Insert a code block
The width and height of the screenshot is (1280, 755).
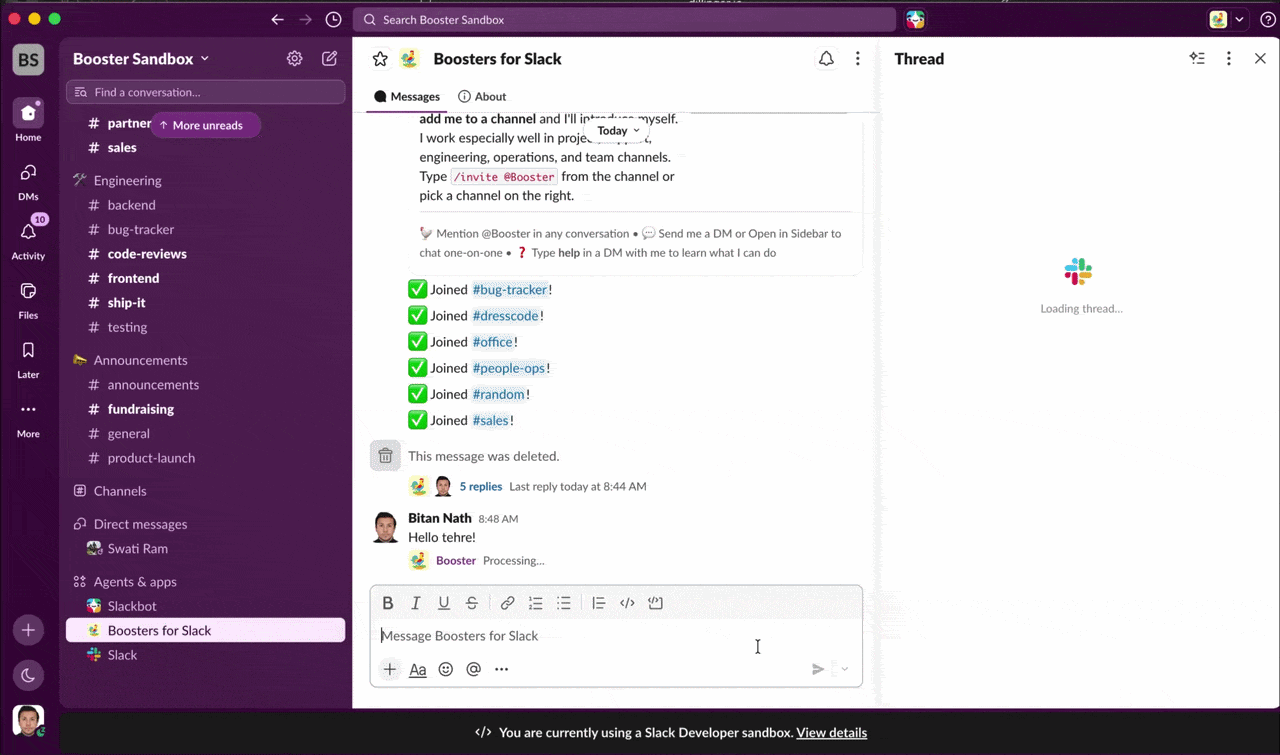click(x=655, y=603)
